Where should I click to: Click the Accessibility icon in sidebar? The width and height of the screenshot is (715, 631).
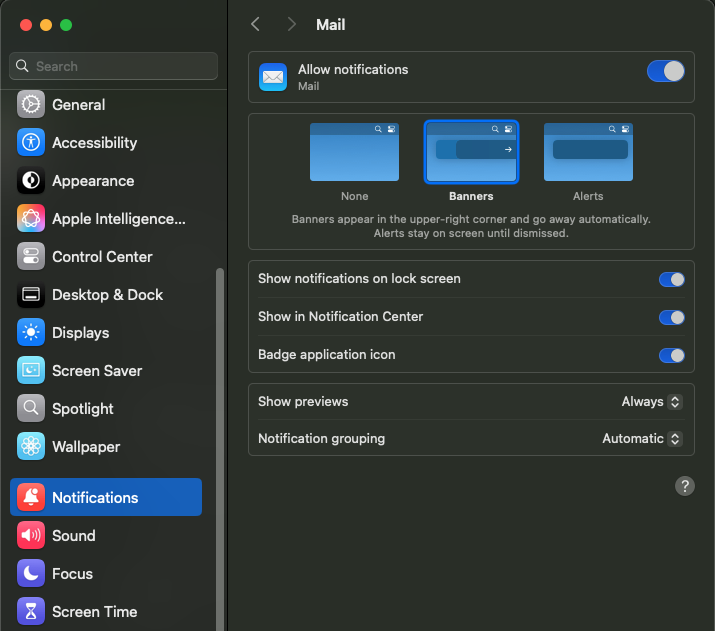31,143
